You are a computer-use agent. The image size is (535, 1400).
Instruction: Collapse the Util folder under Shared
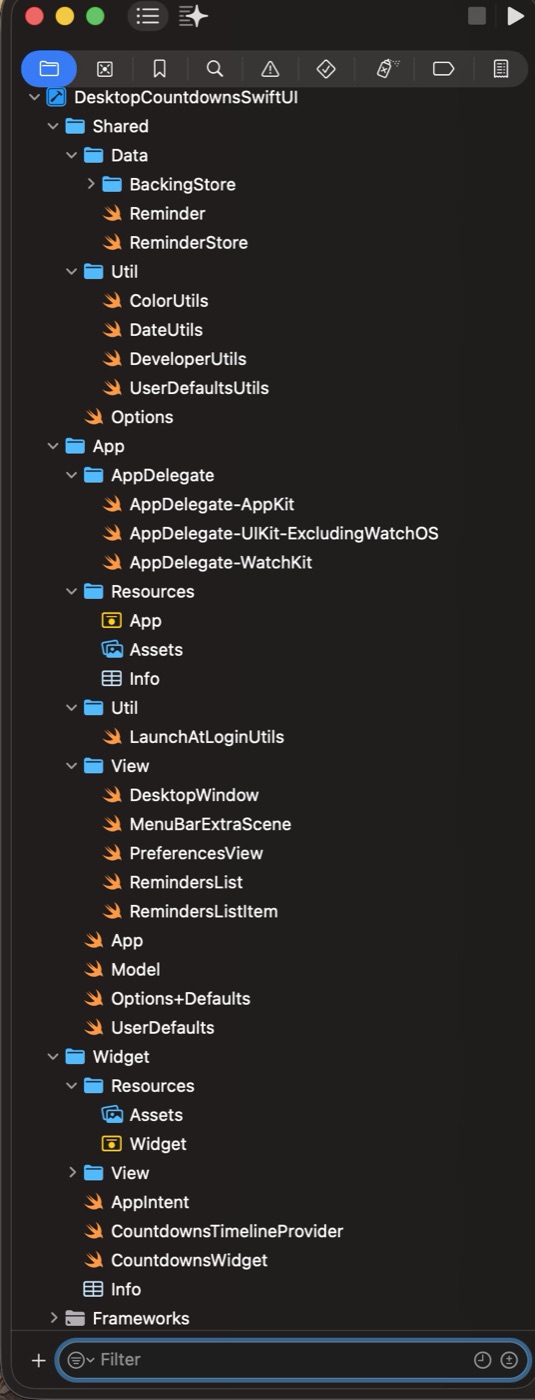(71, 271)
